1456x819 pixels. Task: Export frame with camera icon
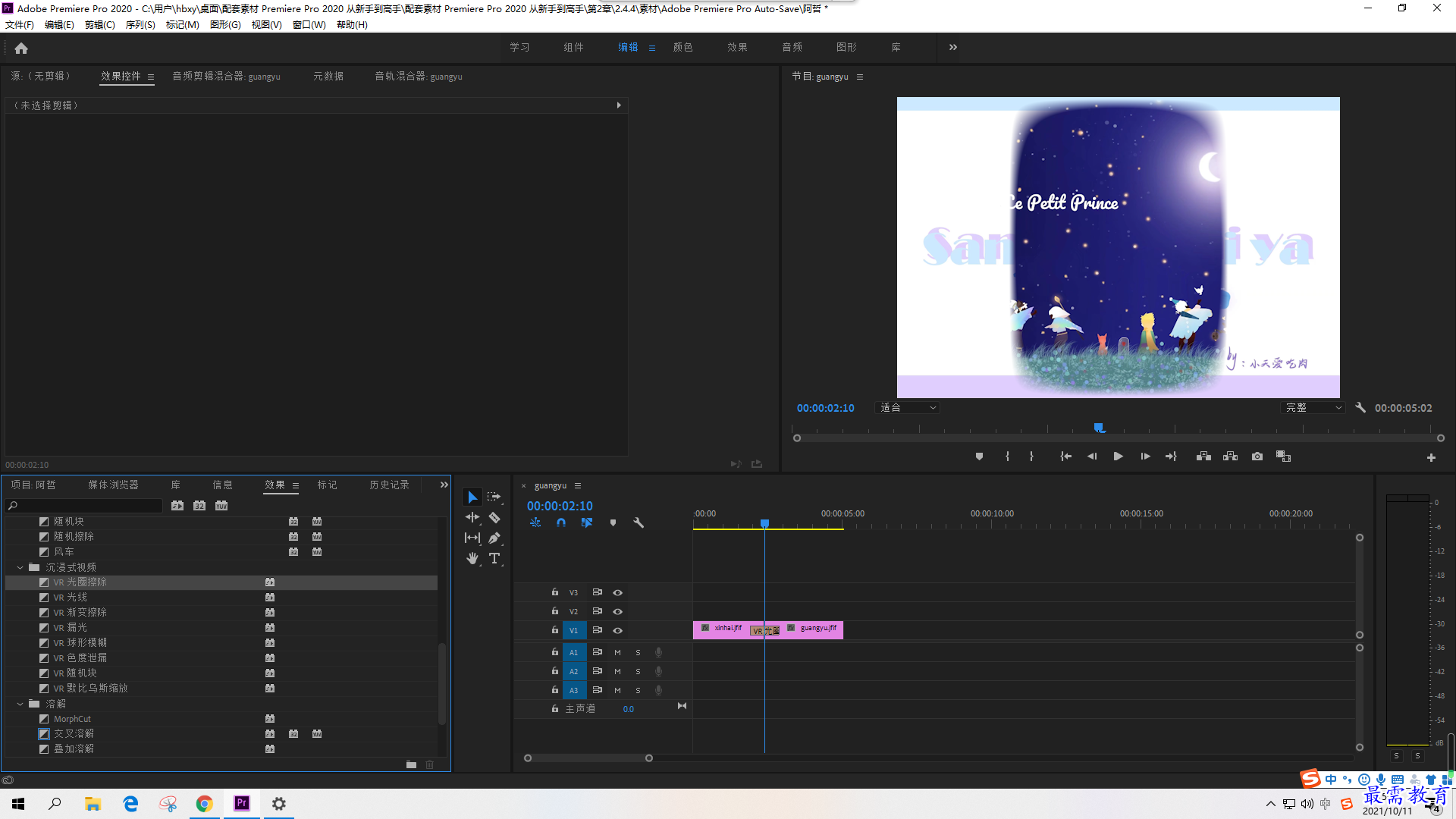[x=1257, y=457]
